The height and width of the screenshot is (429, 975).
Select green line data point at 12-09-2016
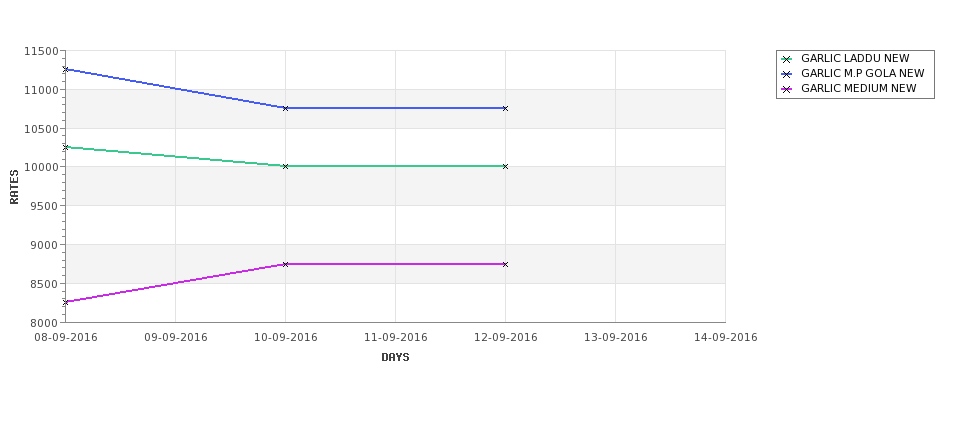(x=505, y=166)
